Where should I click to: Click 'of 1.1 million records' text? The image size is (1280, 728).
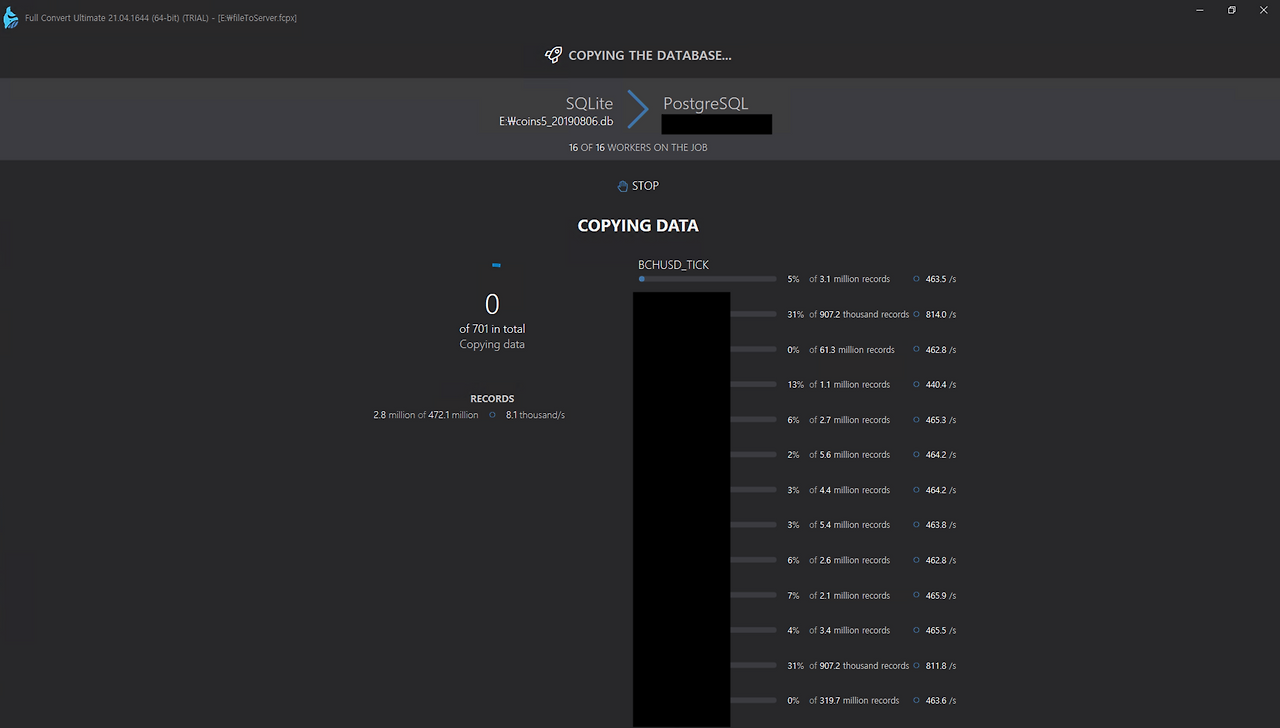coord(849,384)
